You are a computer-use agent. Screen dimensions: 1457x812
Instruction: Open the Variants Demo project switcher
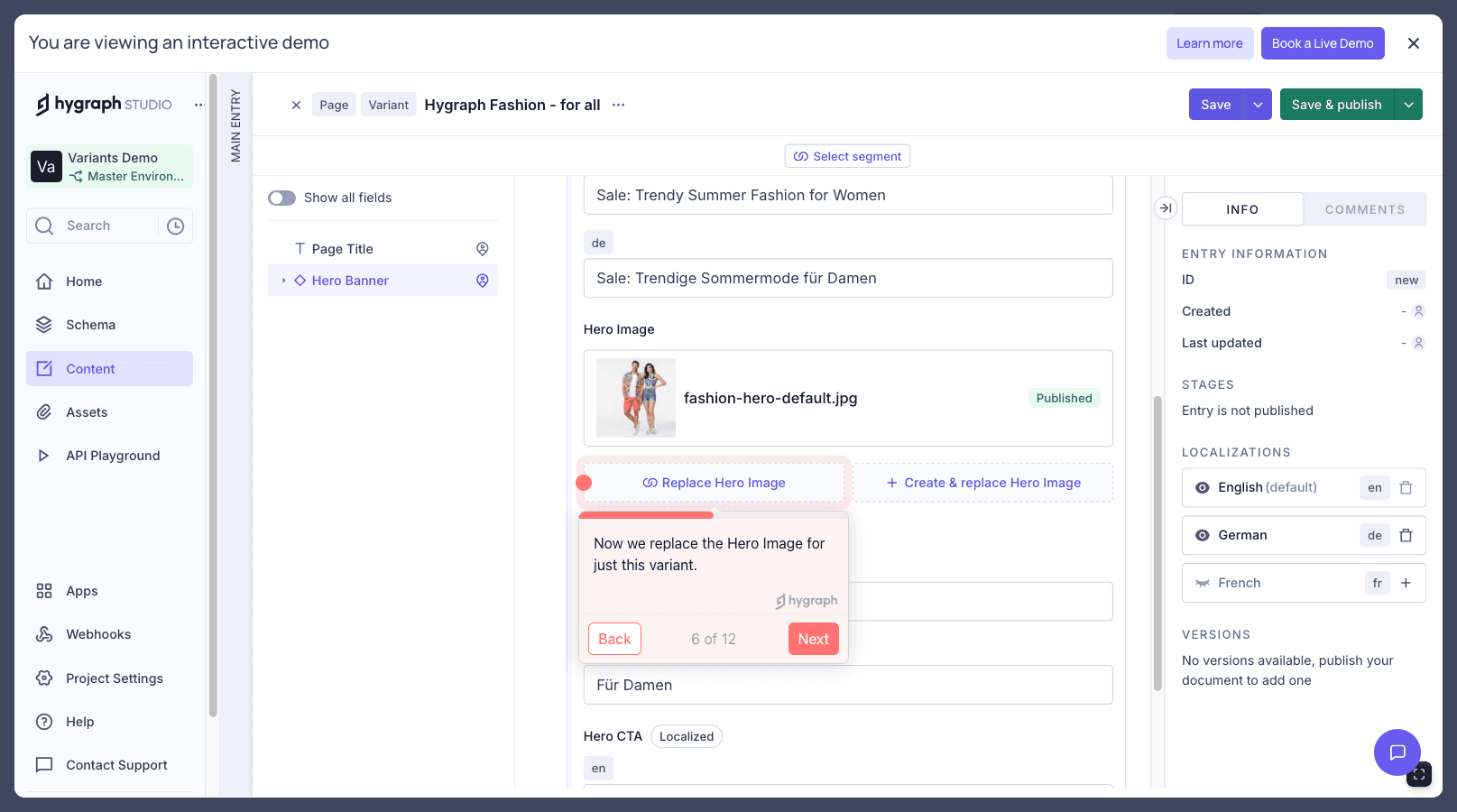pyautogui.click(x=109, y=167)
